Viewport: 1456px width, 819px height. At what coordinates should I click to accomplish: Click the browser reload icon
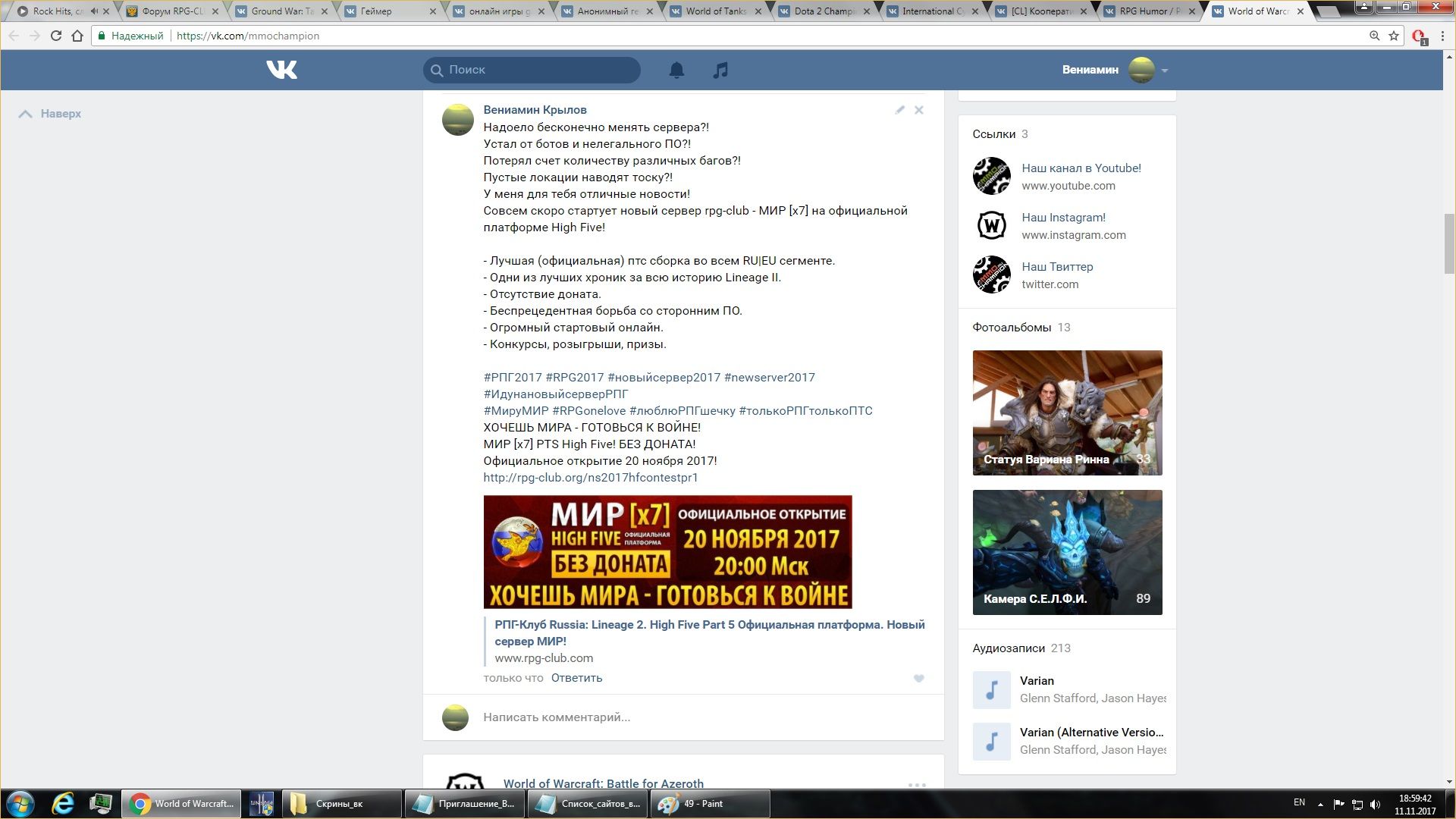pyautogui.click(x=56, y=36)
